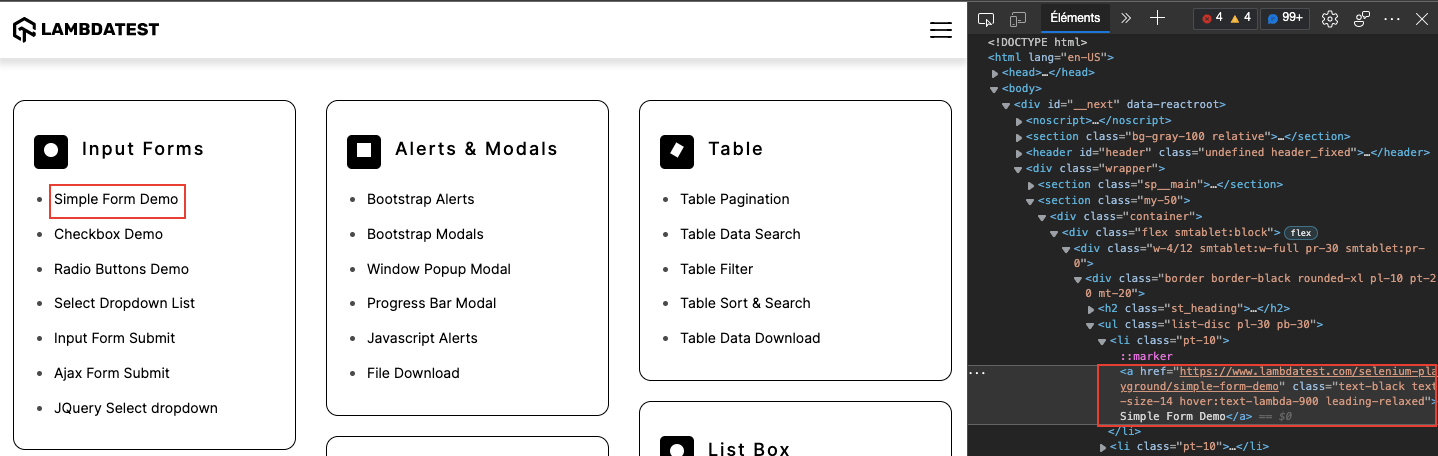
Task: Expand the noscript node
Action: [1019, 121]
